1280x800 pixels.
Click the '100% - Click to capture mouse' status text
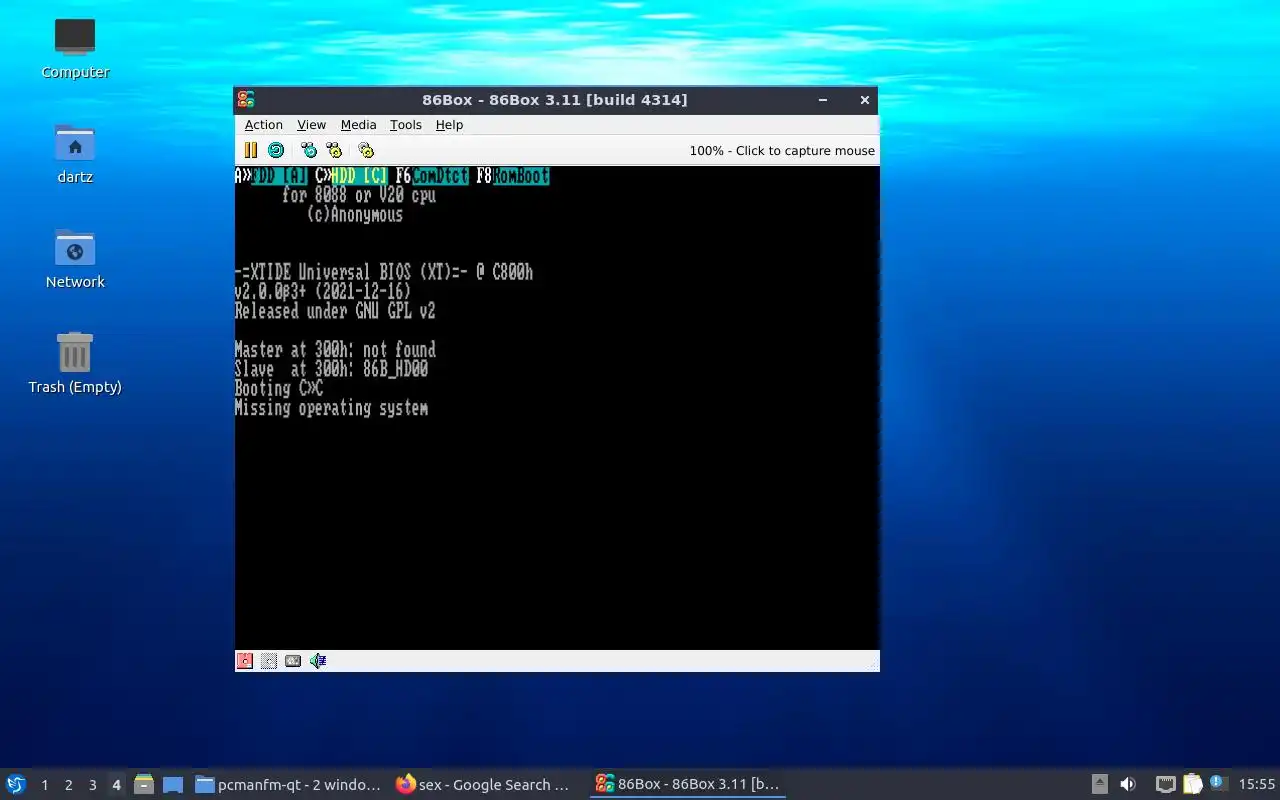tap(782, 150)
